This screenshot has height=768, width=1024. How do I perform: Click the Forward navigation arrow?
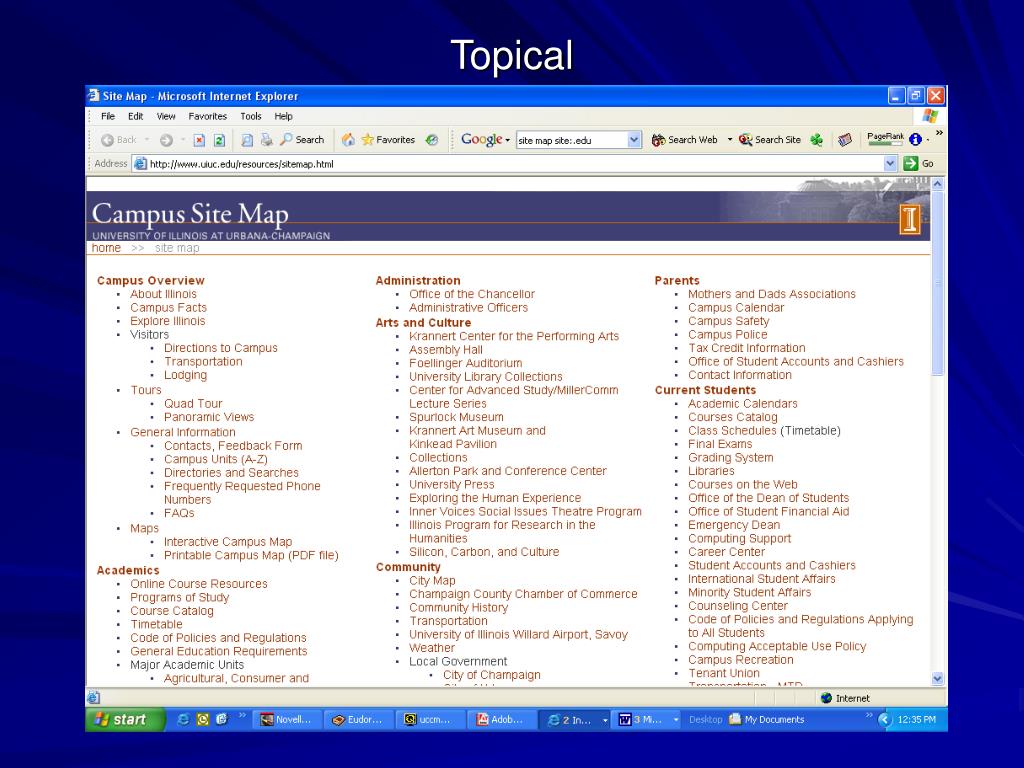(x=167, y=140)
